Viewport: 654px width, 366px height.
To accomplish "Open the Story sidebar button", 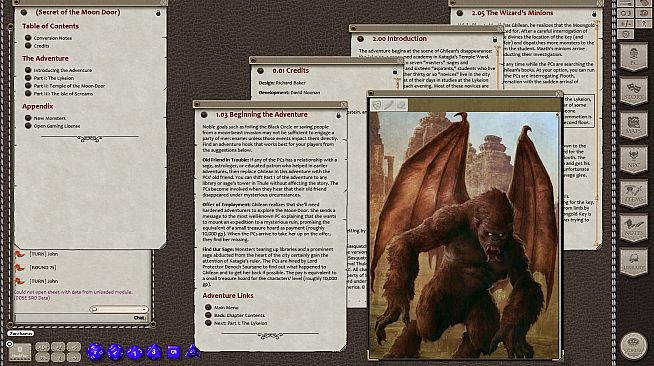I will pos(634,90).
